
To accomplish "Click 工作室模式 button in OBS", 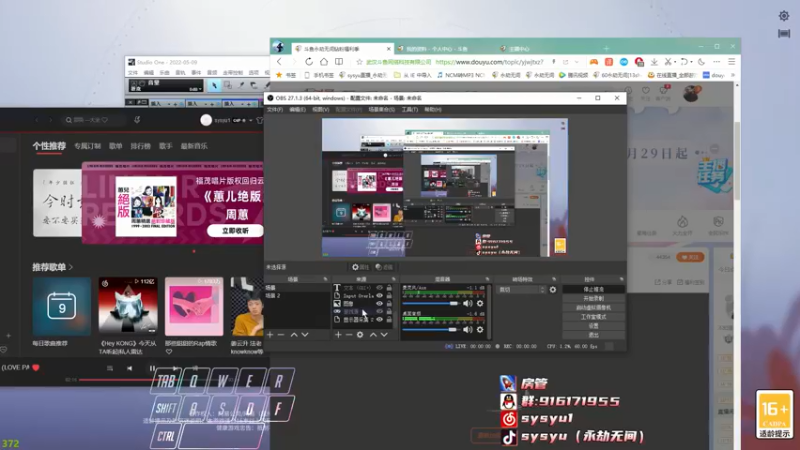I will [x=593, y=317].
